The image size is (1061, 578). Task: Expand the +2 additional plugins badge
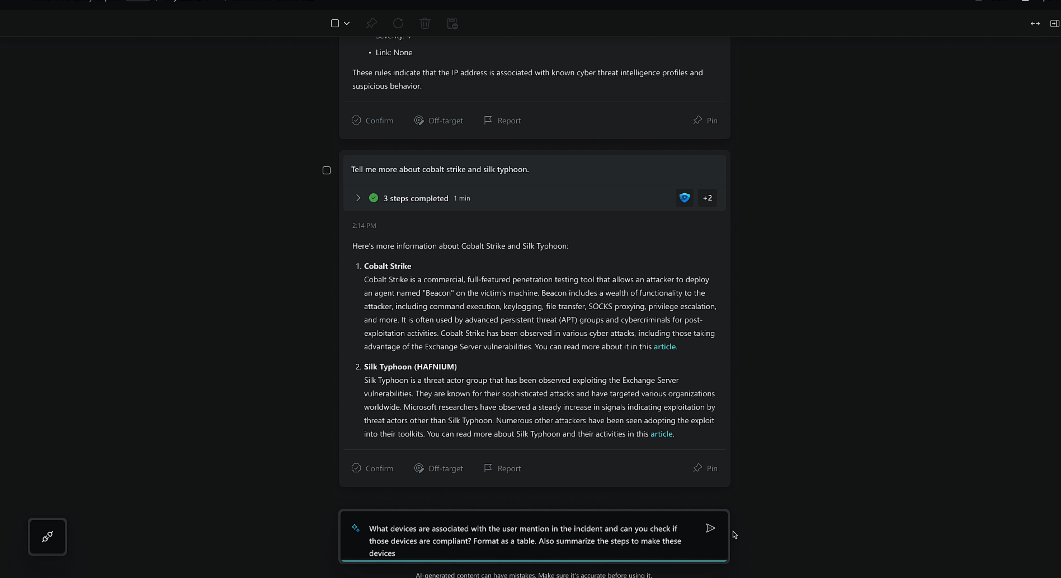[x=707, y=198]
